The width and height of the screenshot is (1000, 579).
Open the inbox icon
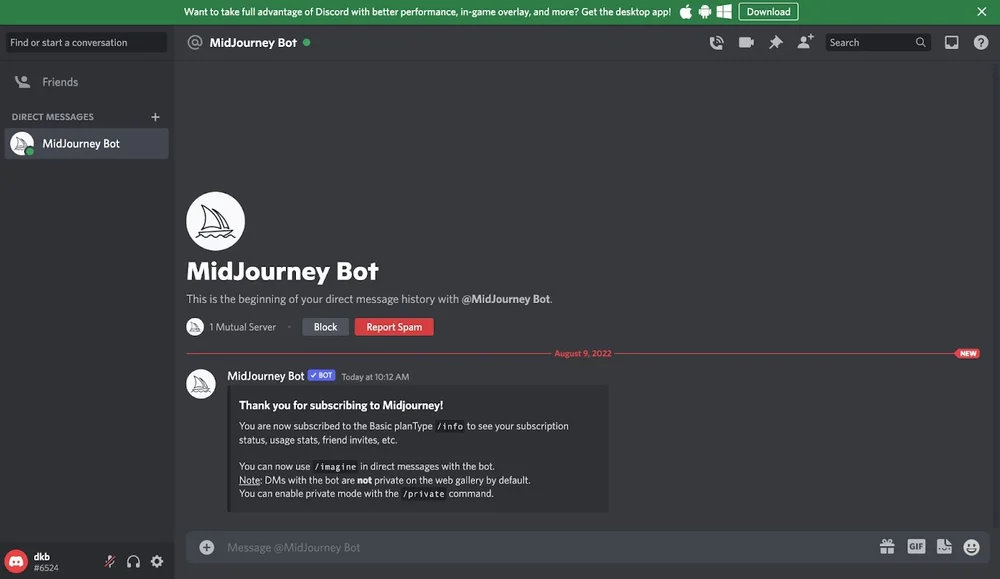(952, 43)
